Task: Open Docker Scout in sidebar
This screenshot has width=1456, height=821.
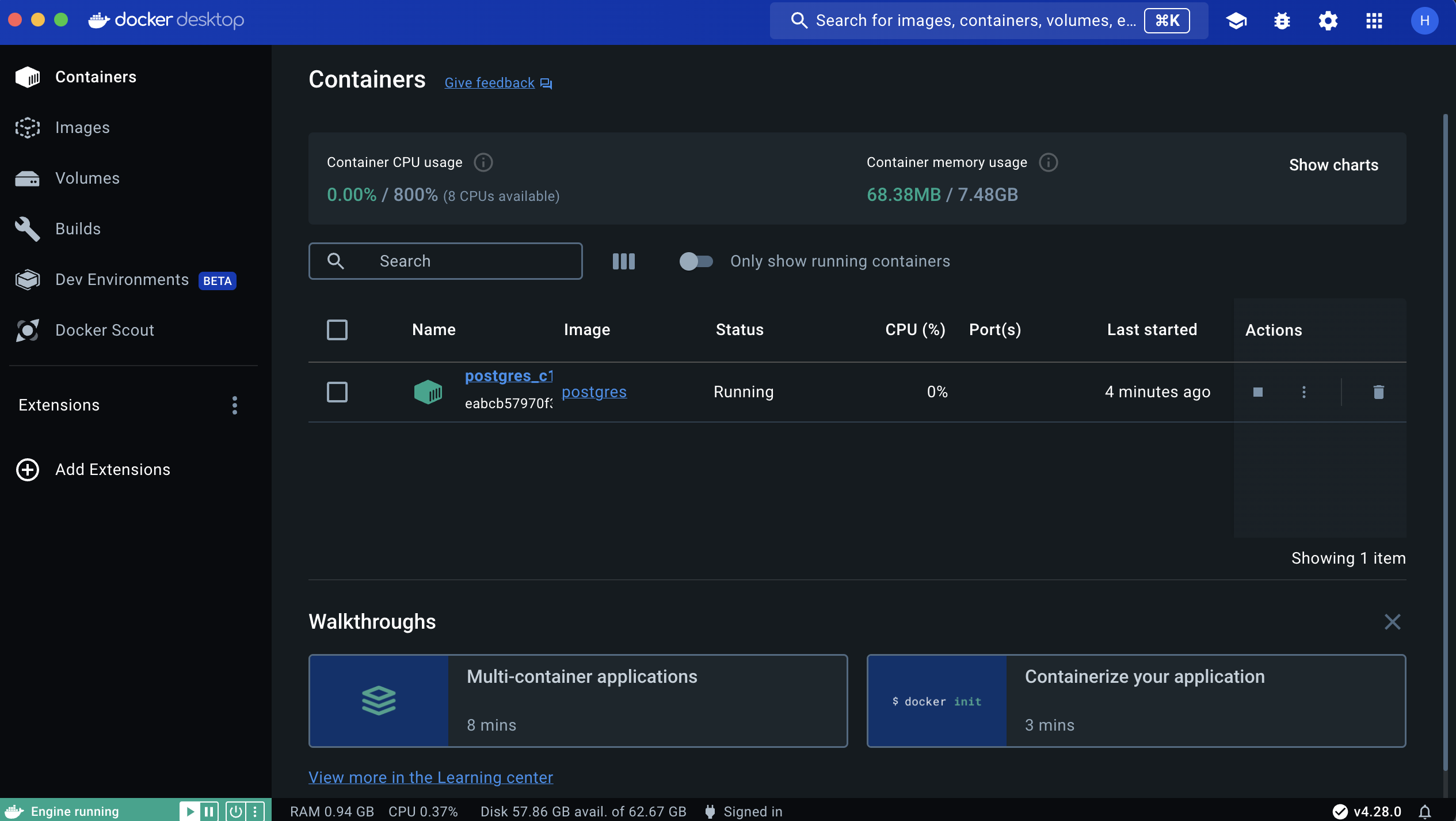Action: pos(136,330)
